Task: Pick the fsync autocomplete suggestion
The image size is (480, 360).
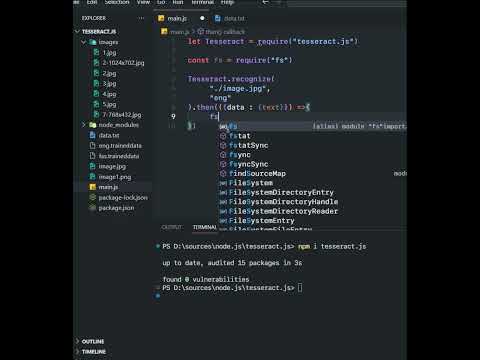Action: [240, 155]
